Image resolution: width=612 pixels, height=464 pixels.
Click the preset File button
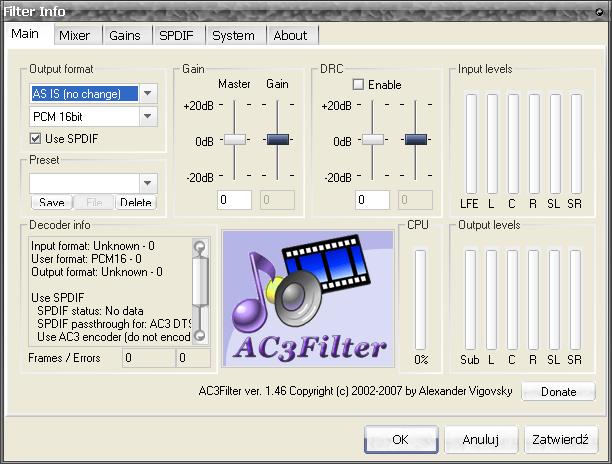[94, 202]
